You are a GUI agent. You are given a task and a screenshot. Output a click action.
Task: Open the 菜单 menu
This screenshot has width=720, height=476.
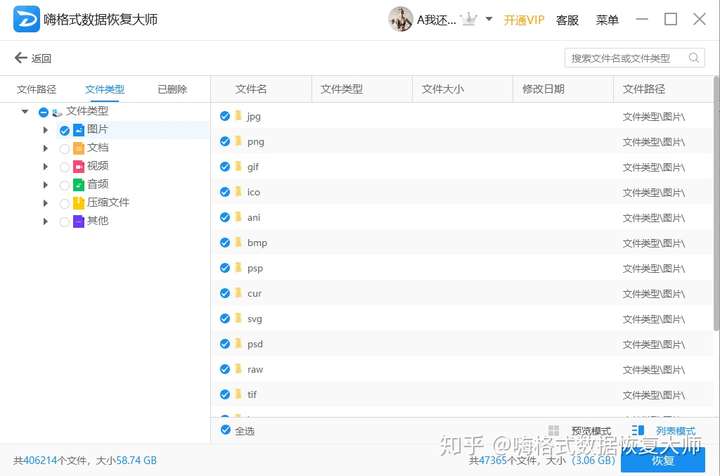(607, 20)
